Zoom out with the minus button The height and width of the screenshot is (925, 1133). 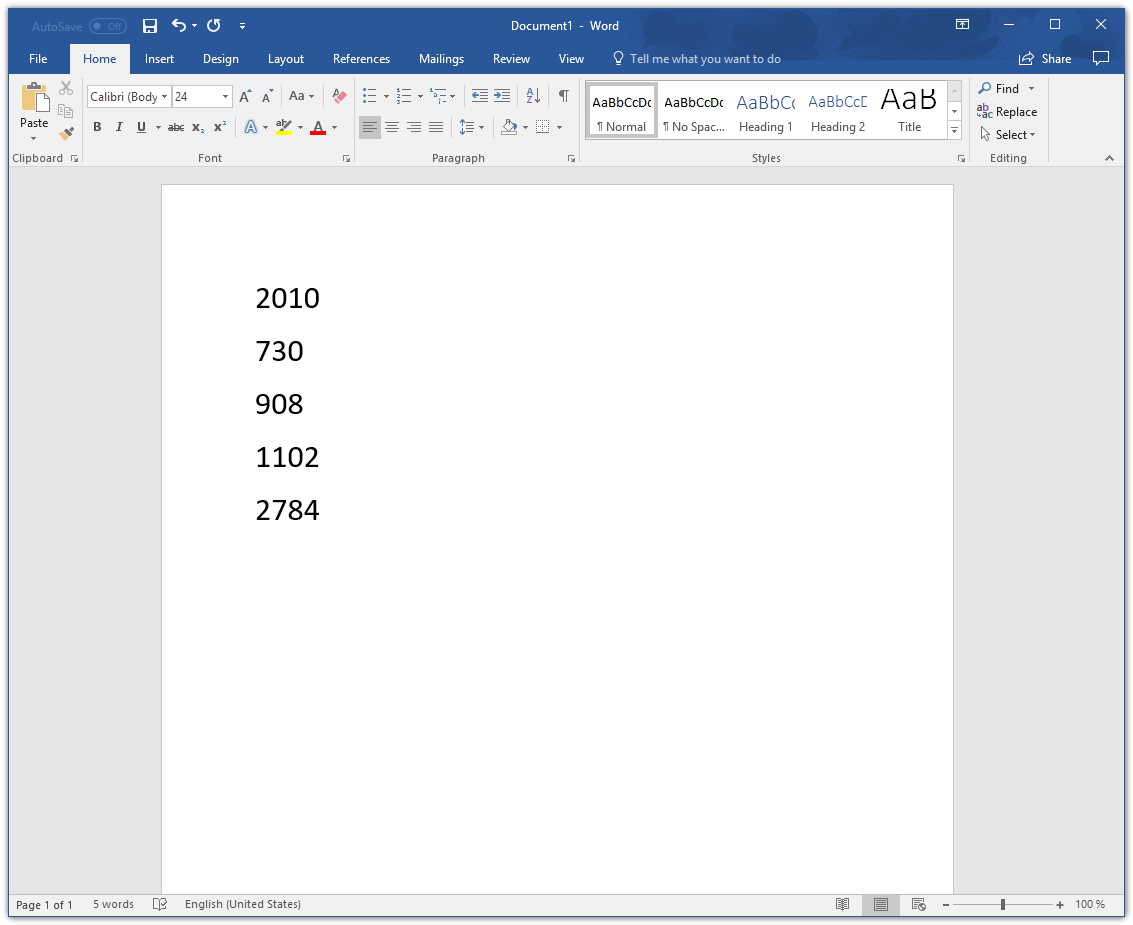click(x=946, y=905)
